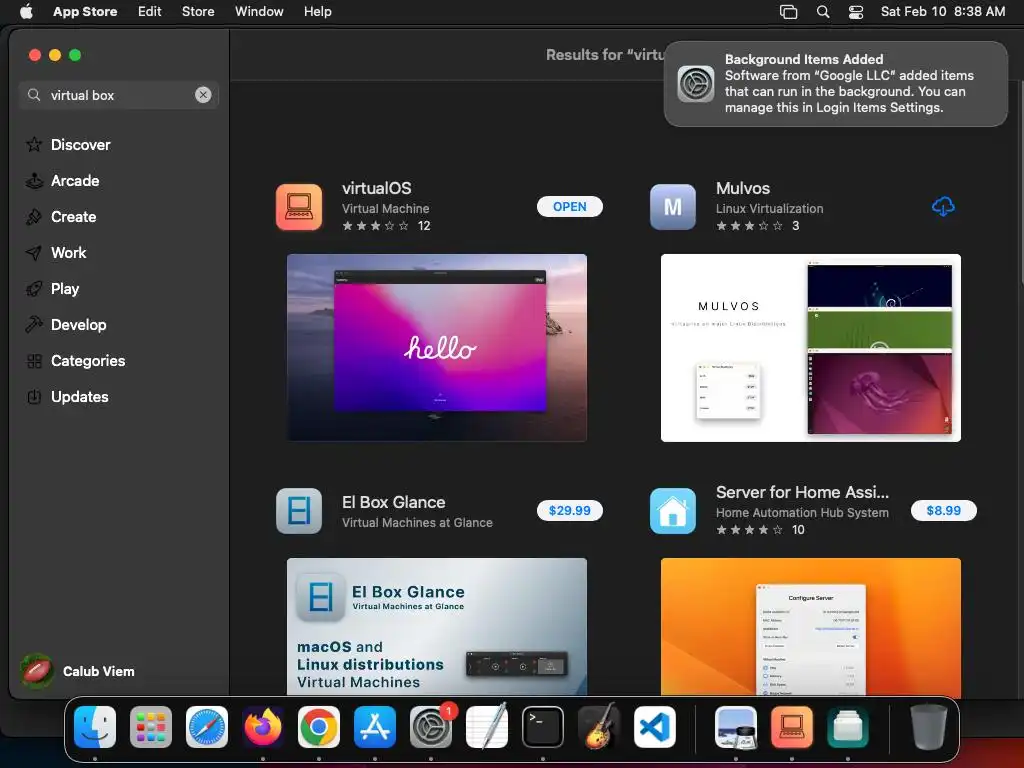Open the Apple menu
The height and width of the screenshot is (768, 1024).
coord(26,12)
